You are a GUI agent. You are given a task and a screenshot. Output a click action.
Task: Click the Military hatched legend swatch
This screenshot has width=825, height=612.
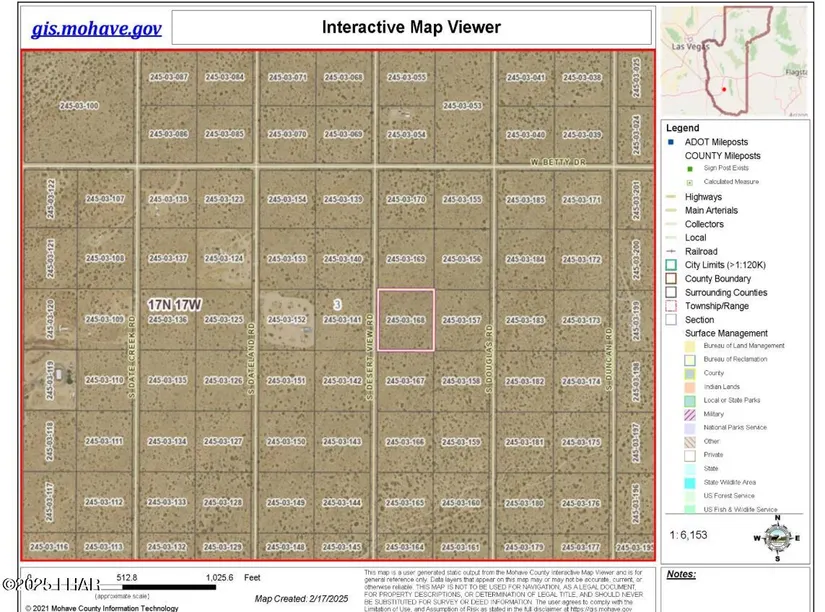[690, 414]
